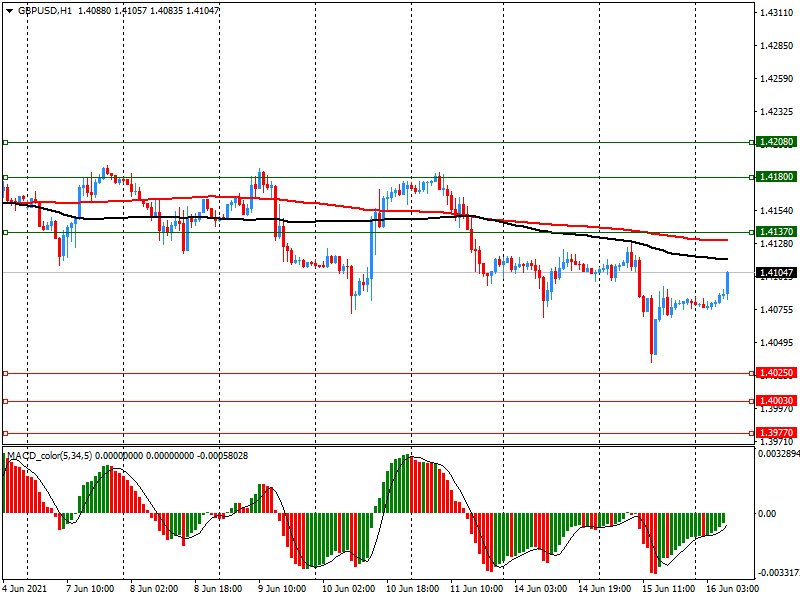Click the left handle of the 1.39770 line
The height and width of the screenshot is (600, 800).
point(6,434)
